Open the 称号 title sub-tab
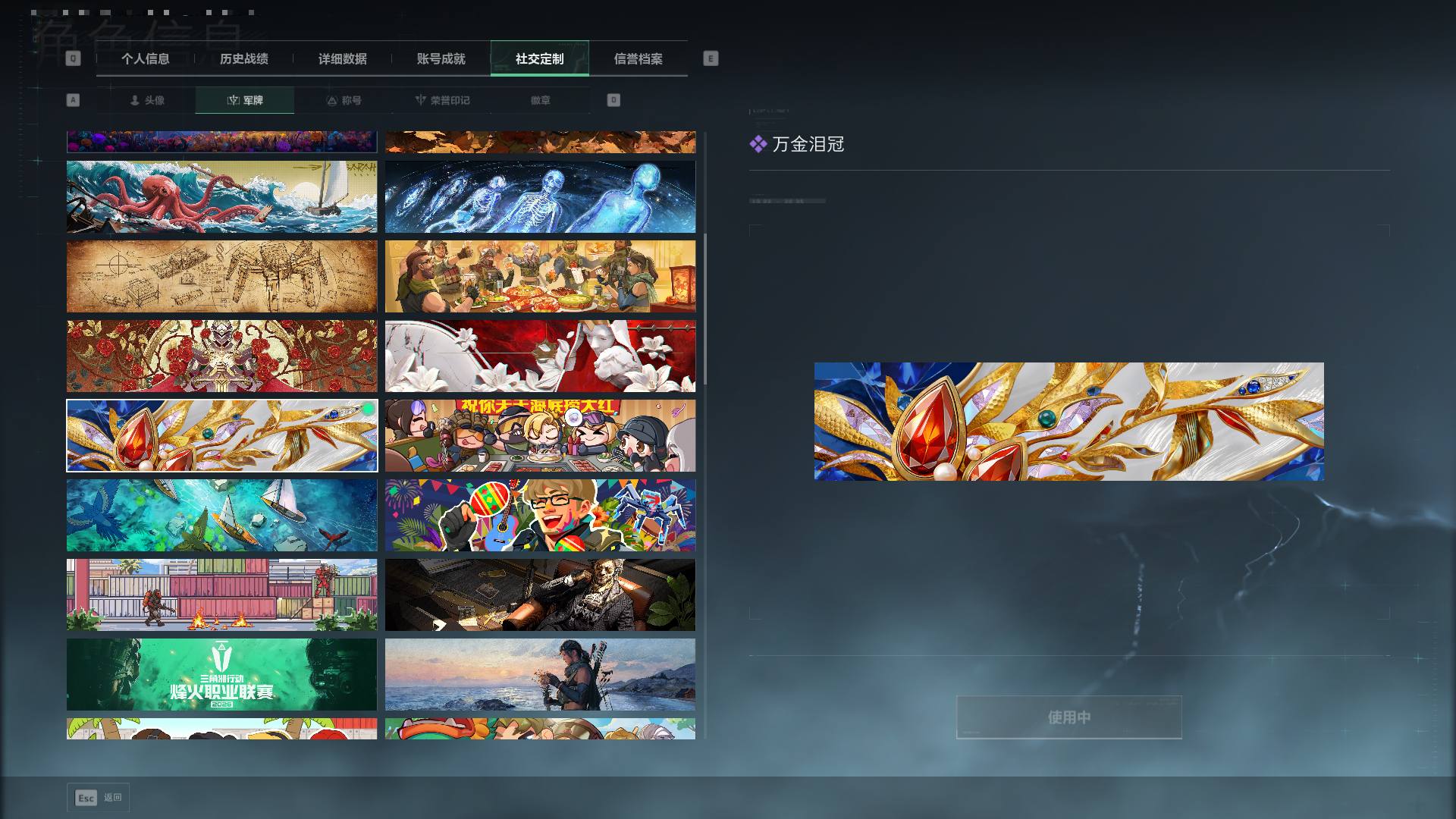 (x=344, y=100)
